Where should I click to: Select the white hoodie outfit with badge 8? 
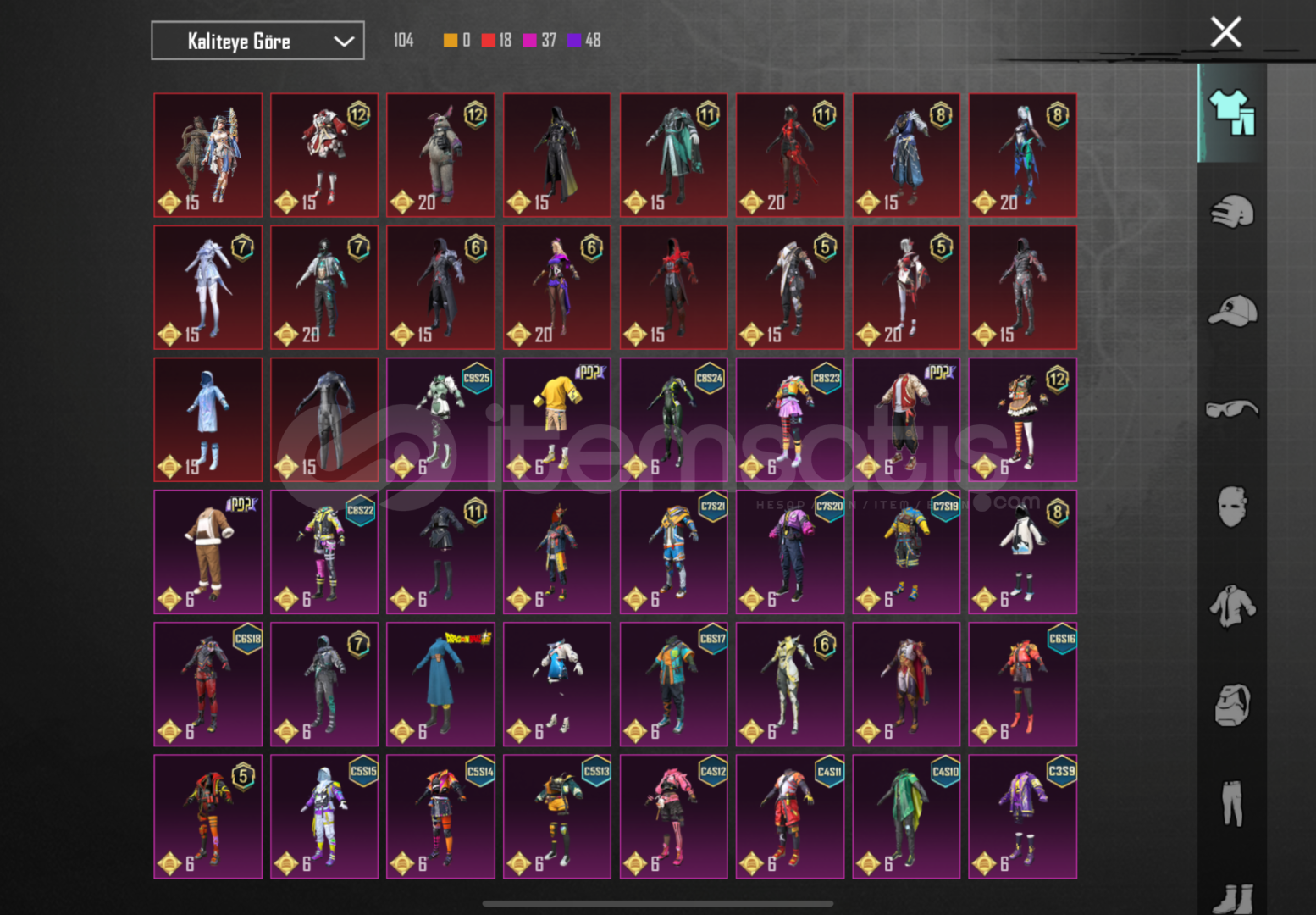pos(1023,552)
